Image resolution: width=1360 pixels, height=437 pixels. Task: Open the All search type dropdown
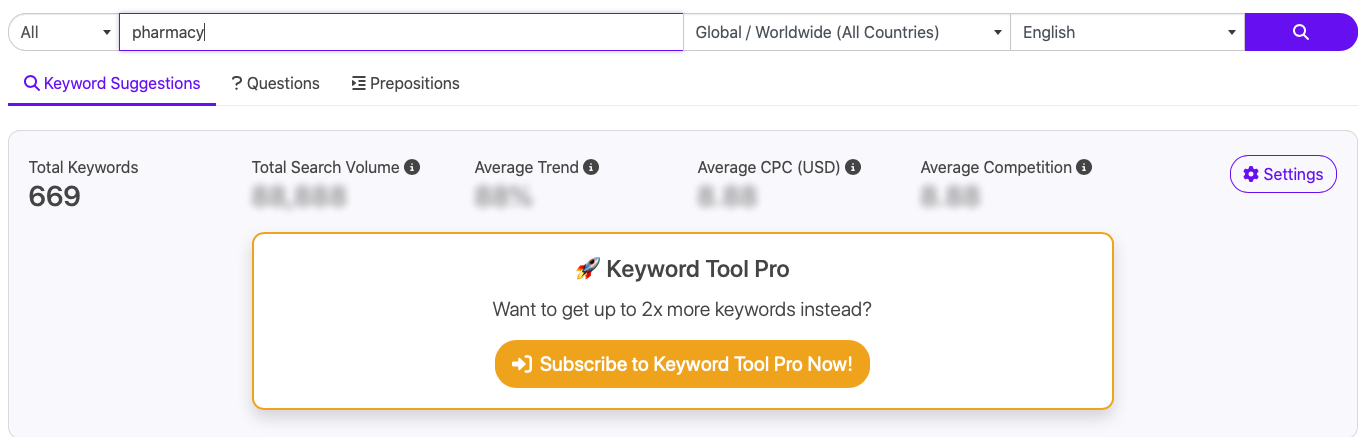point(64,32)
